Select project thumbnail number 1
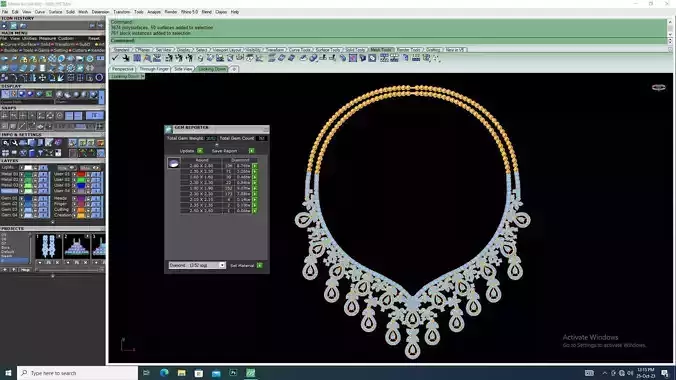Screen dimensions: 676x380 coord(48,247)
